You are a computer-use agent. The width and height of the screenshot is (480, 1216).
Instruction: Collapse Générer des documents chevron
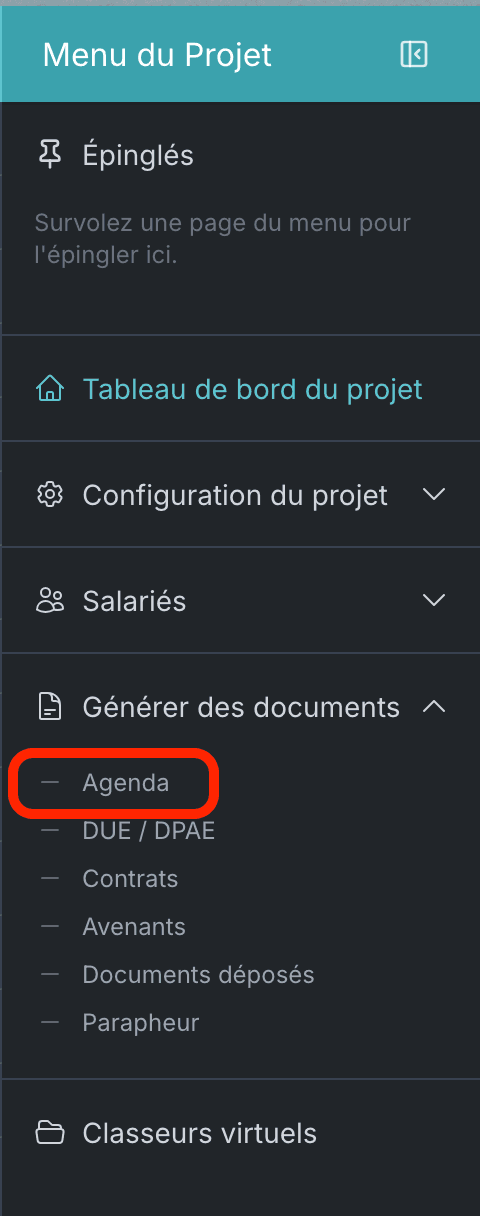click(433, 706)
